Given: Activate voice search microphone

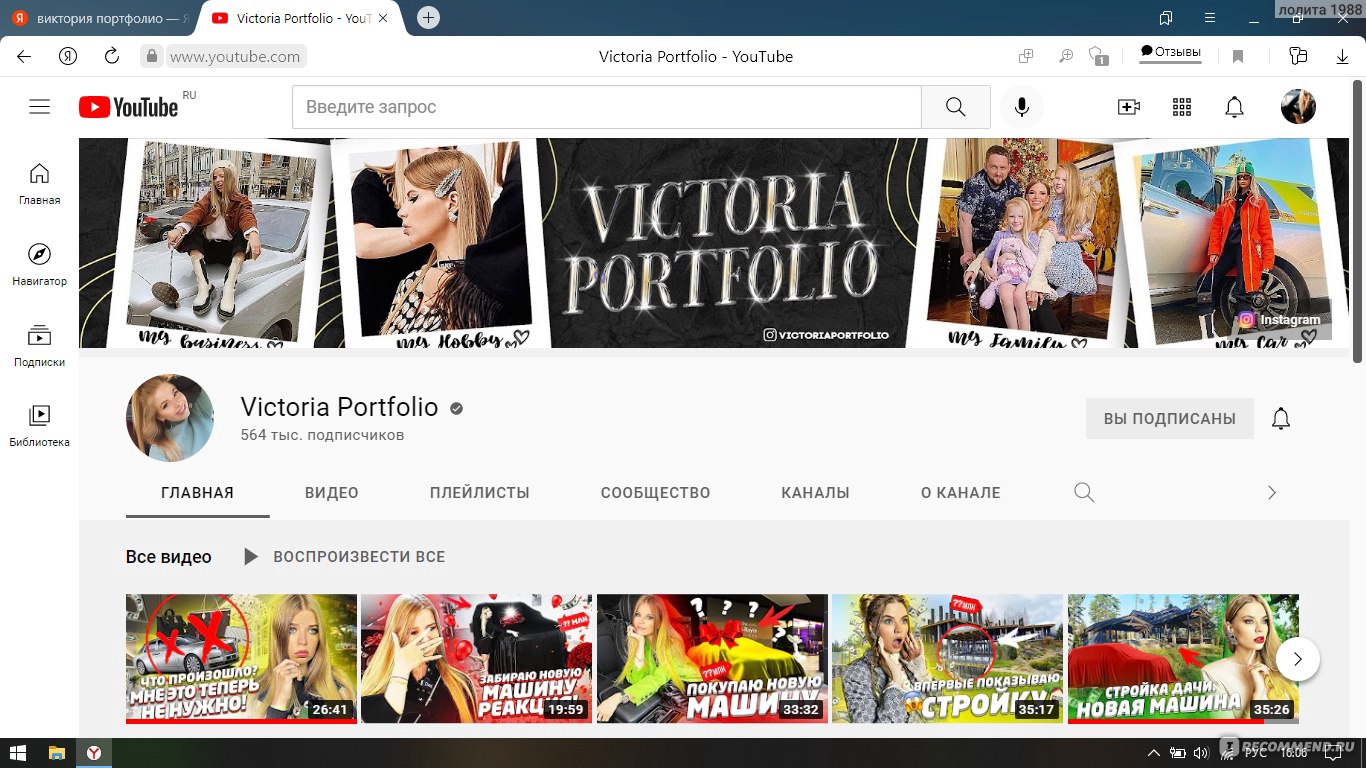Looking at the screenshot, I should [1021, 107].
